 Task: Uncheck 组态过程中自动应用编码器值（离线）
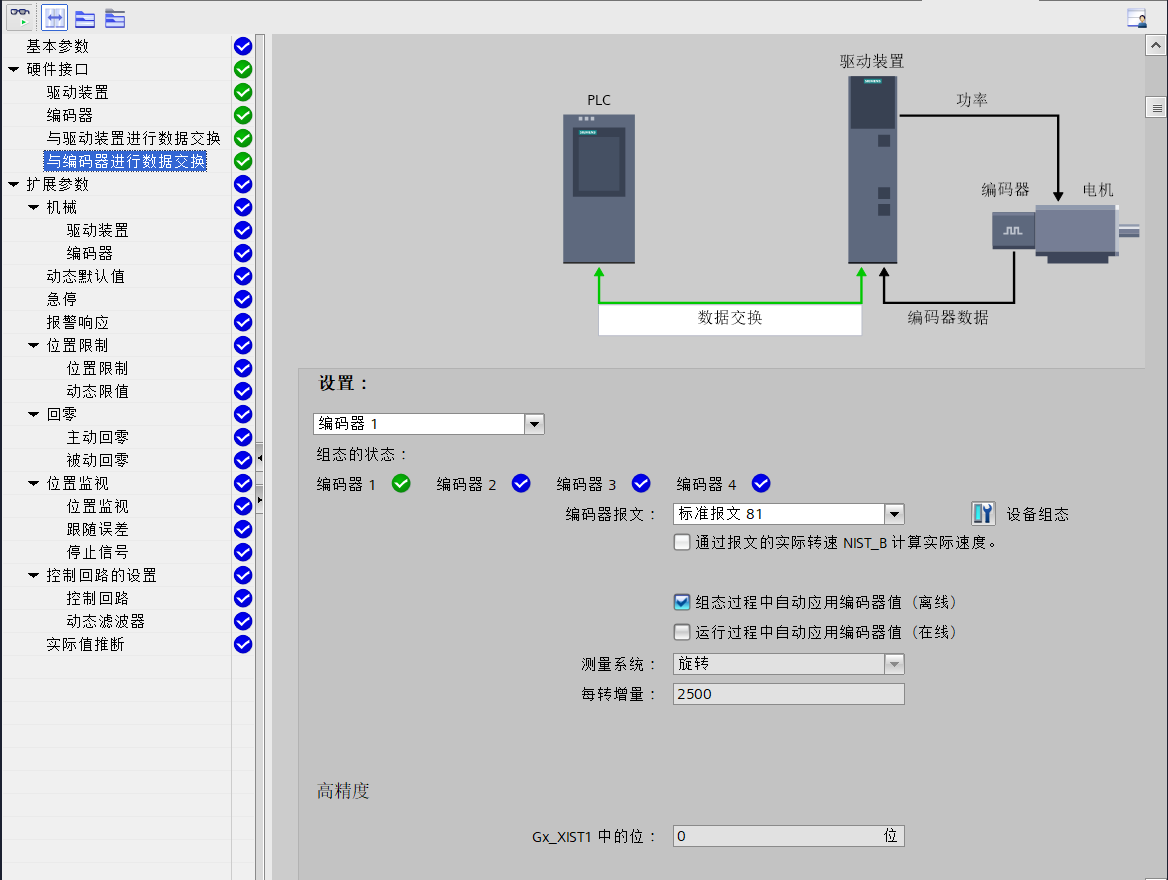click(x=682, y=602)
